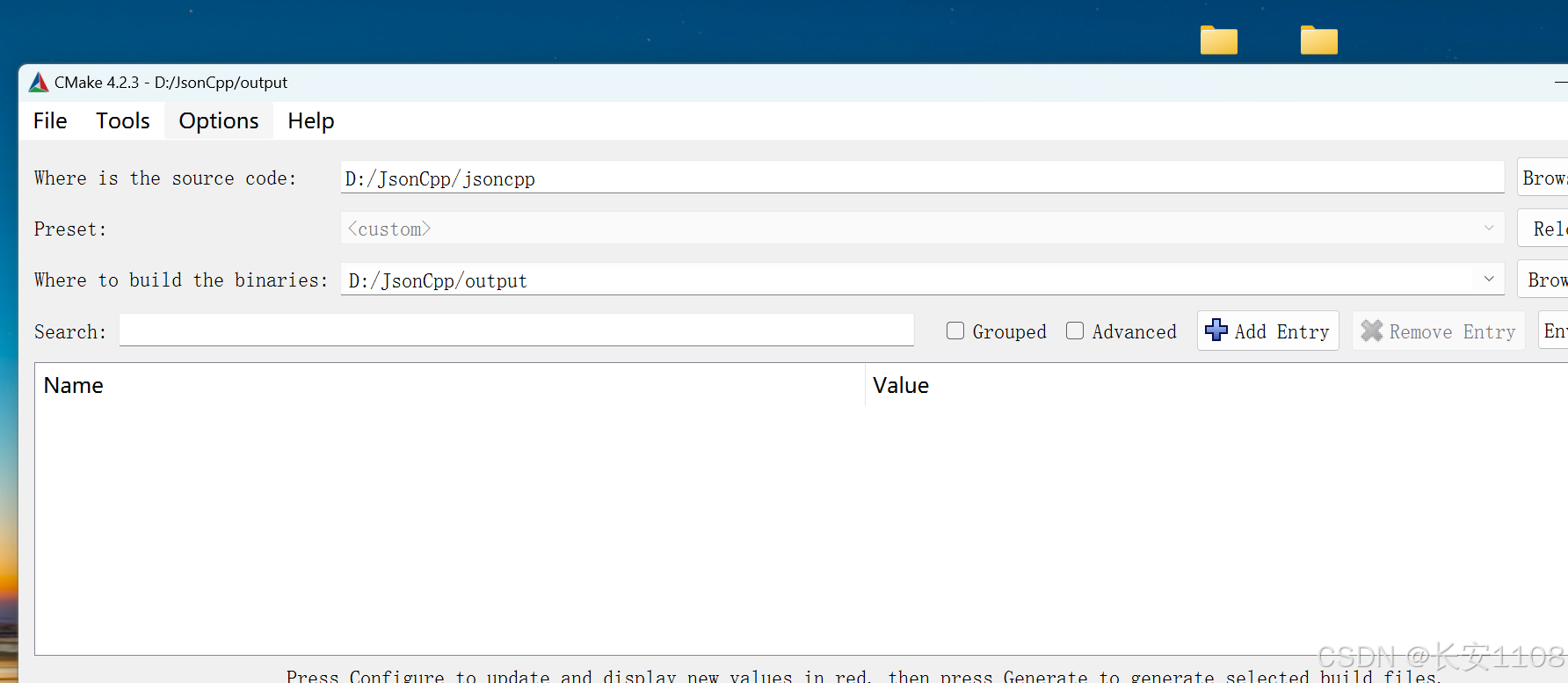The image size is (1568, 683).
Task: Click 'Where to build the binaries:' label
Action: pyautogui.click(x=181, y=280)
